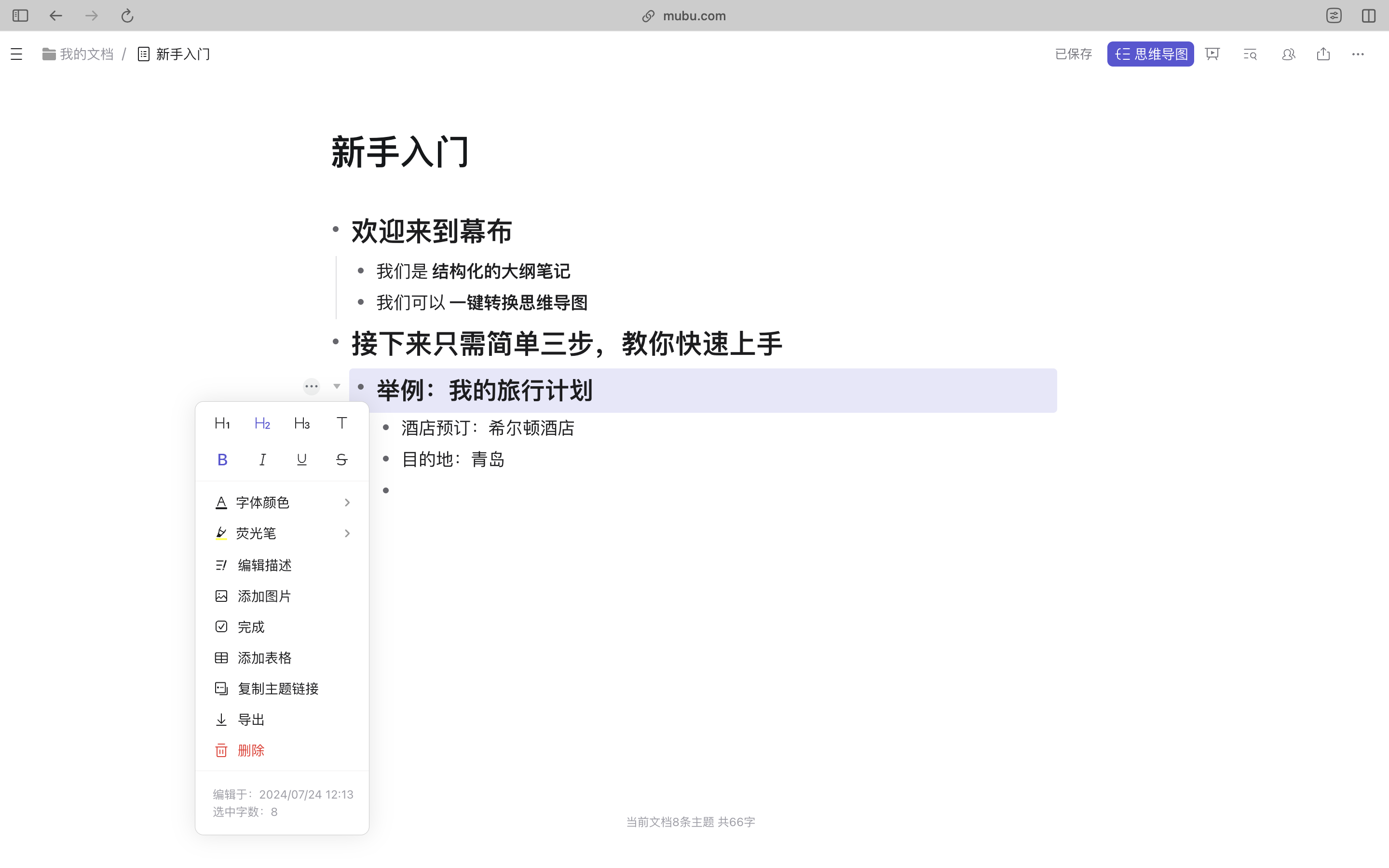
Task: Start presentation mode icon
Action: [1212, 54]
